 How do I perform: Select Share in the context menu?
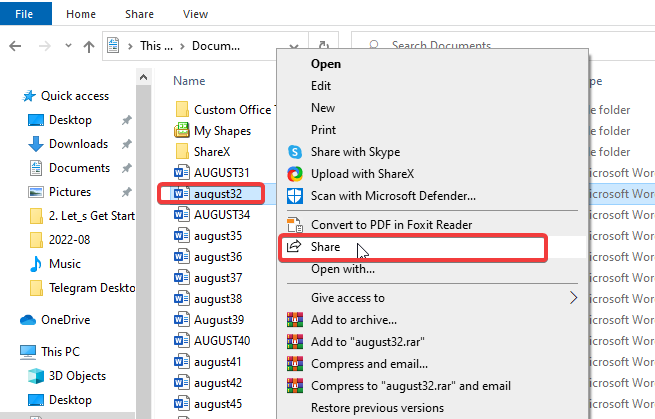(x=325, y=247)
